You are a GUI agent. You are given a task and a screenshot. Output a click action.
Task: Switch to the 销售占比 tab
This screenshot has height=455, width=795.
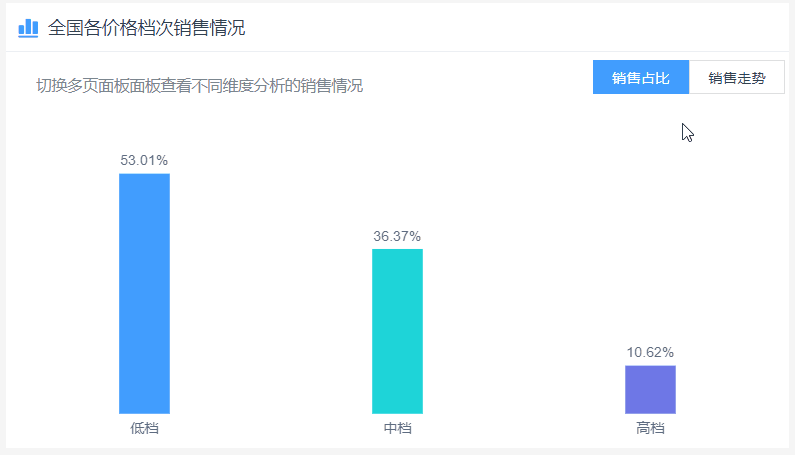(640, 78)
